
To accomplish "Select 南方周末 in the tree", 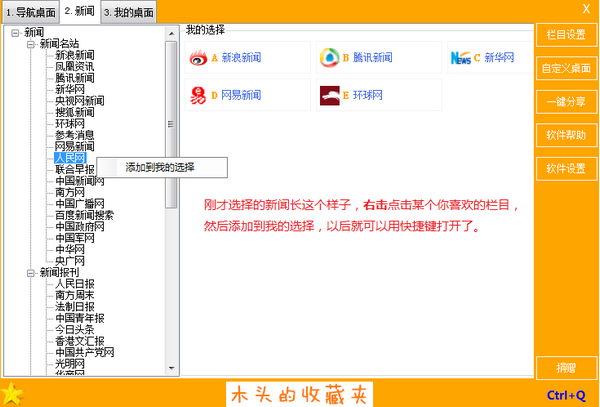I will coord(75,295).
